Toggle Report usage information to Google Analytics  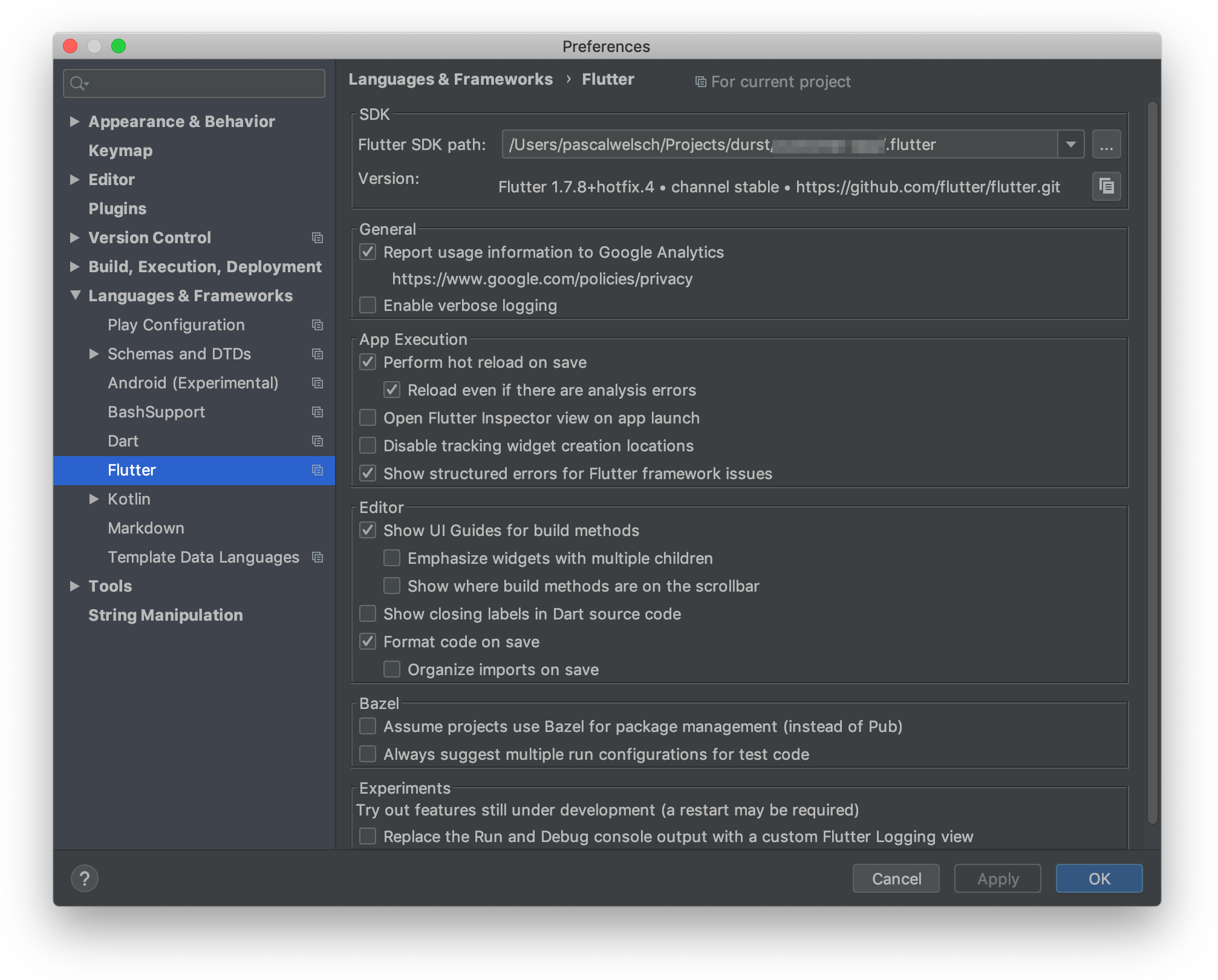[x=368, y=252]
